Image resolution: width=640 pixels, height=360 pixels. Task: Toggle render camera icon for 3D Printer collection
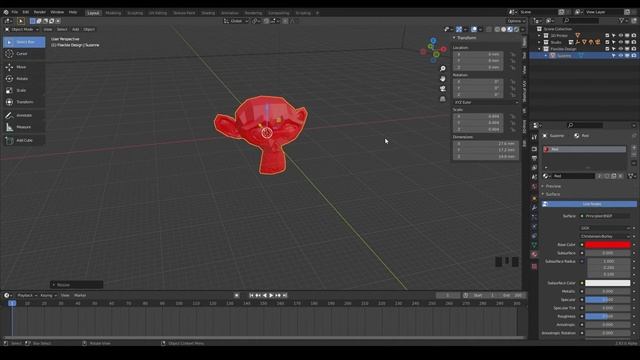tap(634, 36)
